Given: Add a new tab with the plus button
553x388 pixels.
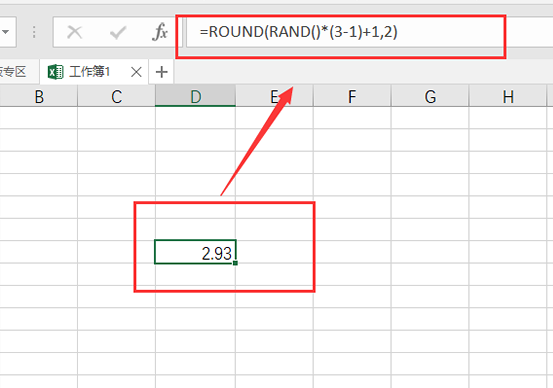Looking at the screenshot, I should 162,72.
